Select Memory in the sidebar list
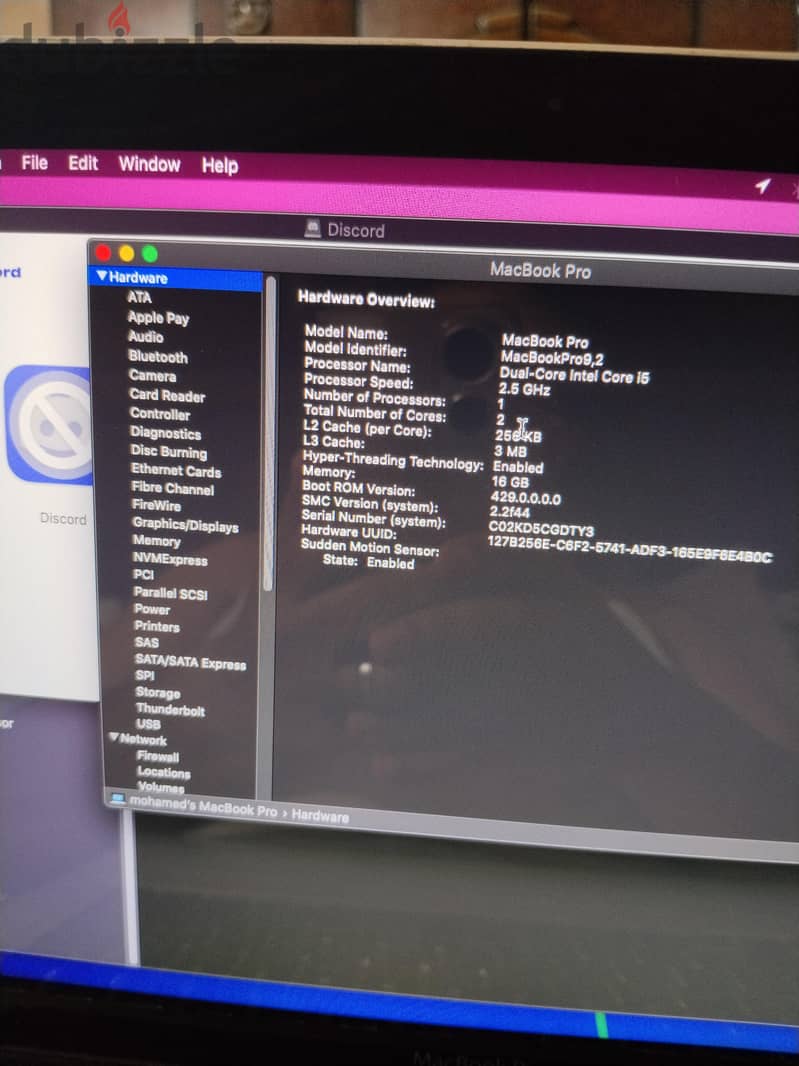Viewport: 799px width, 1066px height. tap(156, 541)
